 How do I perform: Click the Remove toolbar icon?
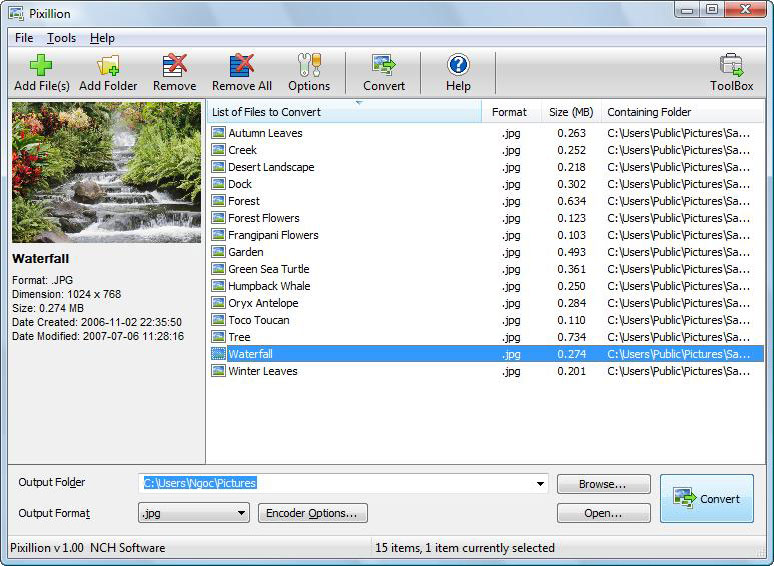175,65
